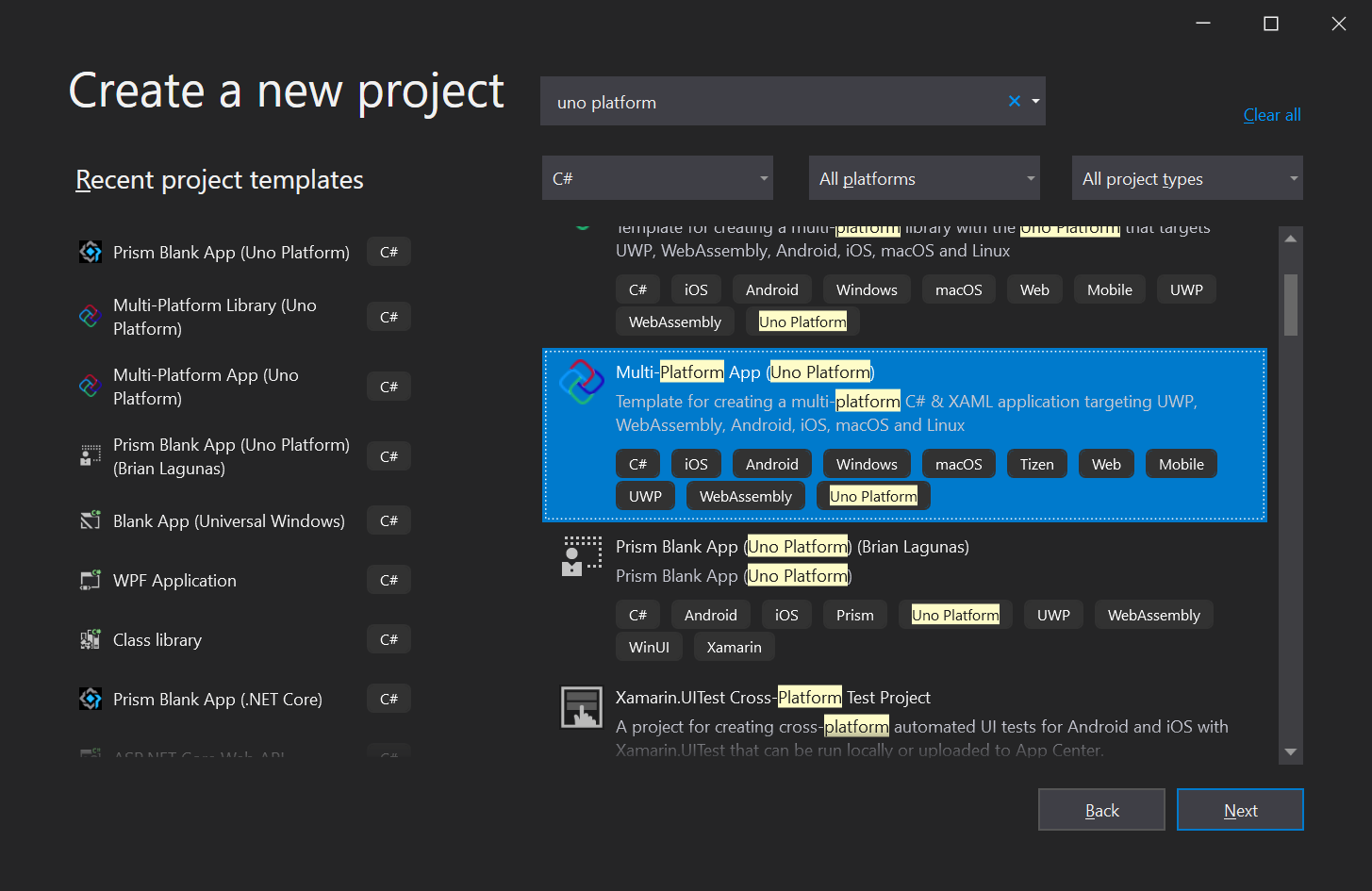Click the results list scroll down arrow
This screenshot has height=891, width=1372.
tap(1291, 751)
